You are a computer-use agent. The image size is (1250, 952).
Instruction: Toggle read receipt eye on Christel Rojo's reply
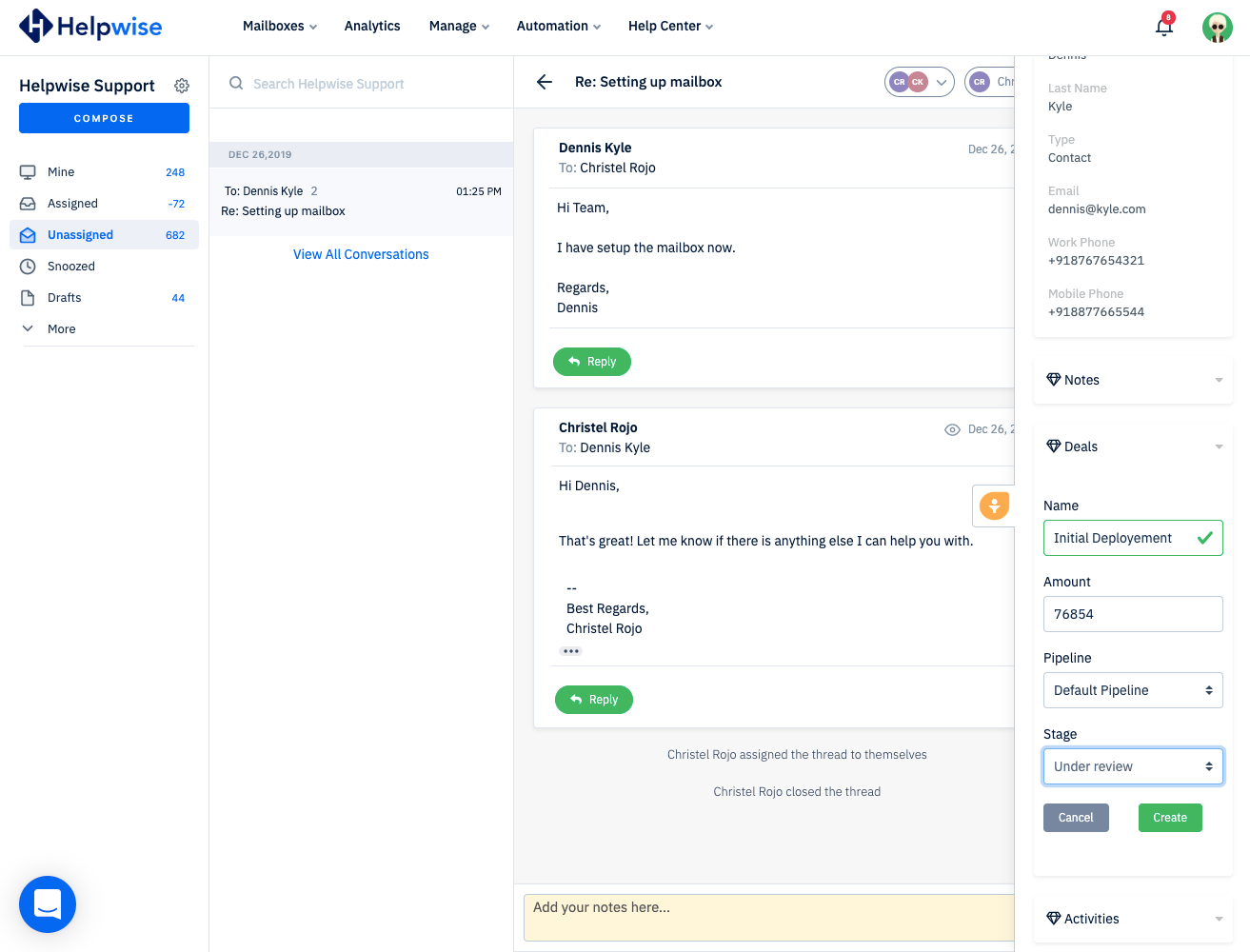[952, 429]
